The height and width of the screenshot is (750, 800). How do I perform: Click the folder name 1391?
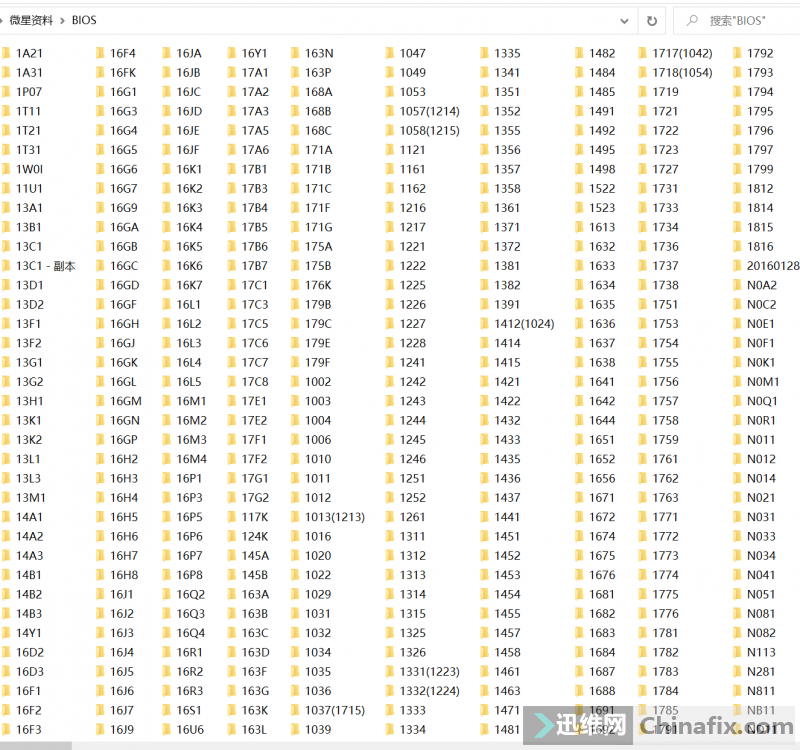[507, 305]
